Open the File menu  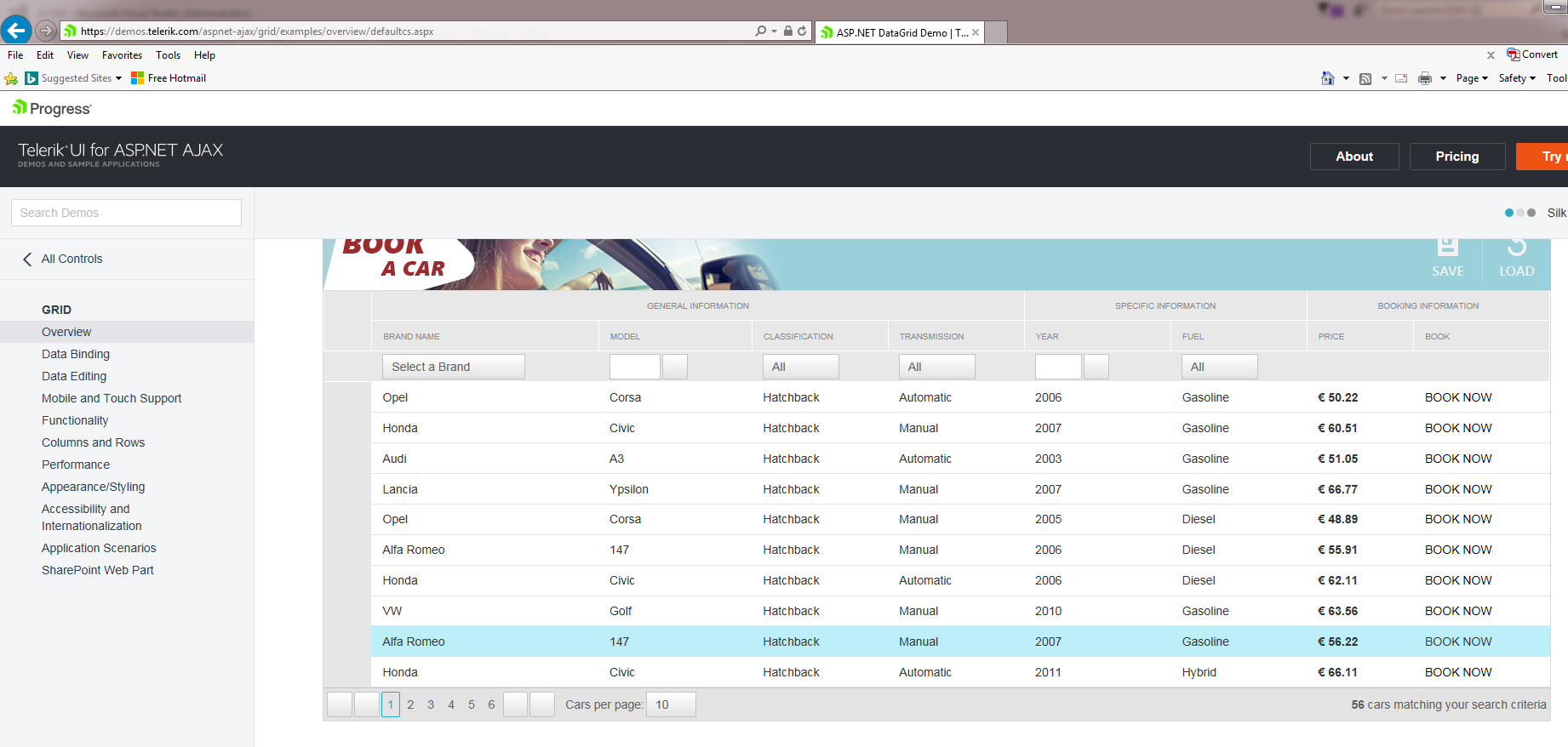tap(15, 55)
